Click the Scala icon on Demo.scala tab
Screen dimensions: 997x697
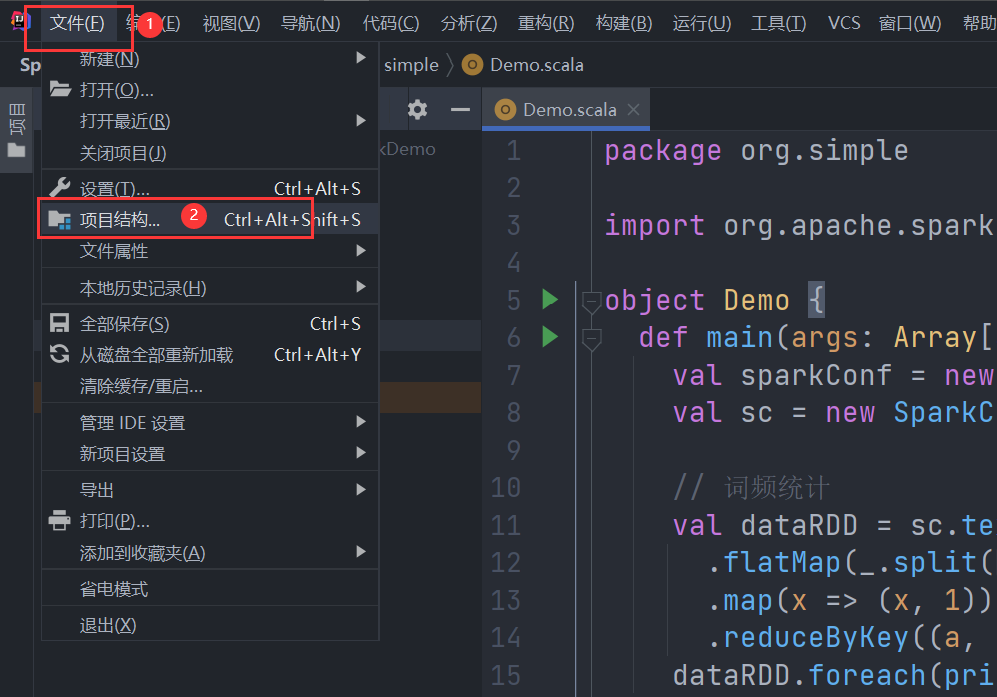505,110
